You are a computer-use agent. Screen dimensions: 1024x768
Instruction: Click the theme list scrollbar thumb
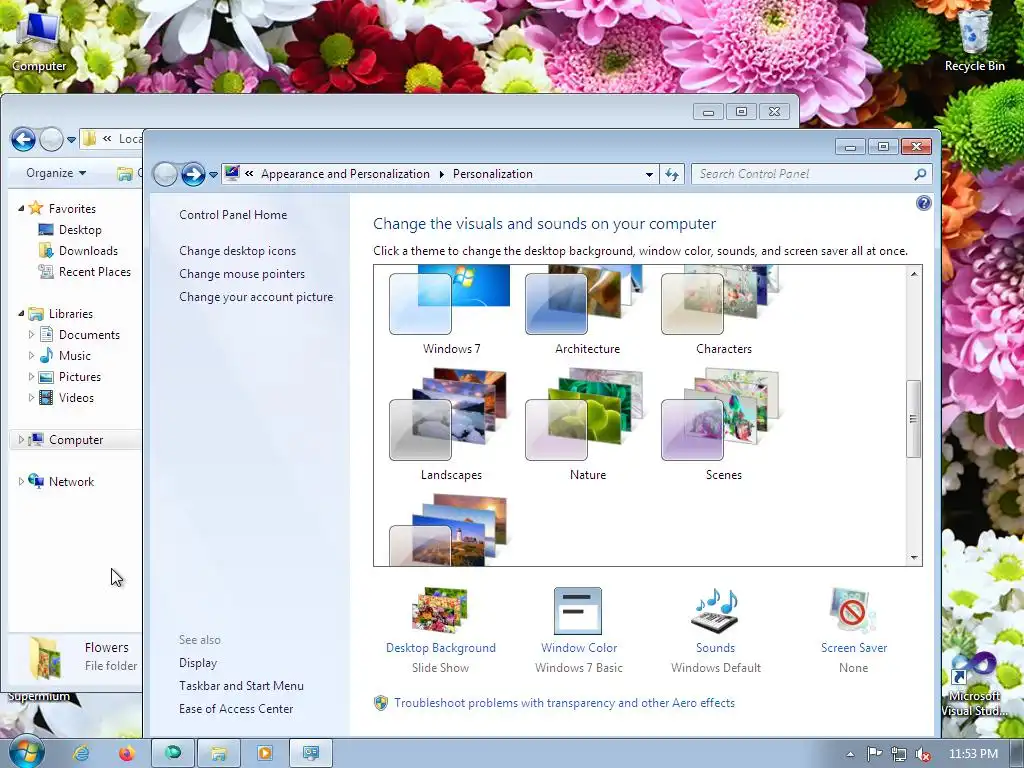(x=914, y=419)
